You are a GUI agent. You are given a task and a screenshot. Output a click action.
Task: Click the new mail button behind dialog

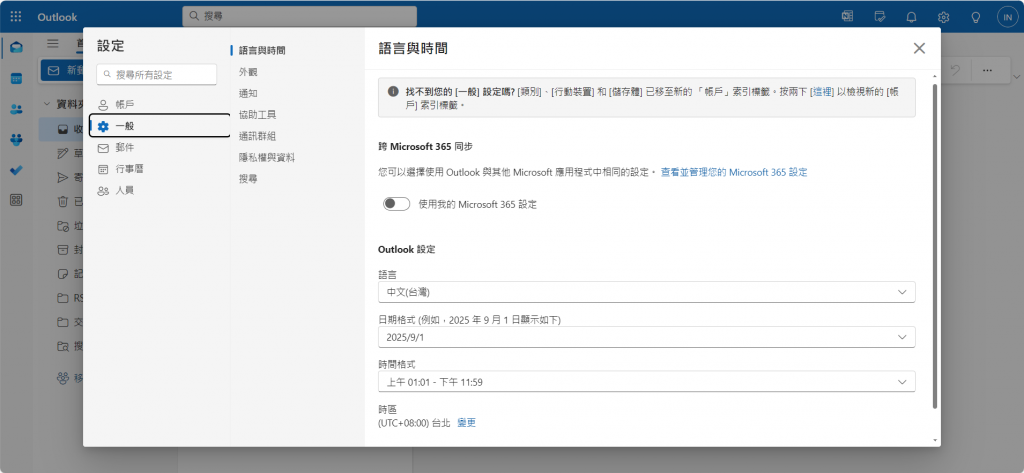coord(62,71)
